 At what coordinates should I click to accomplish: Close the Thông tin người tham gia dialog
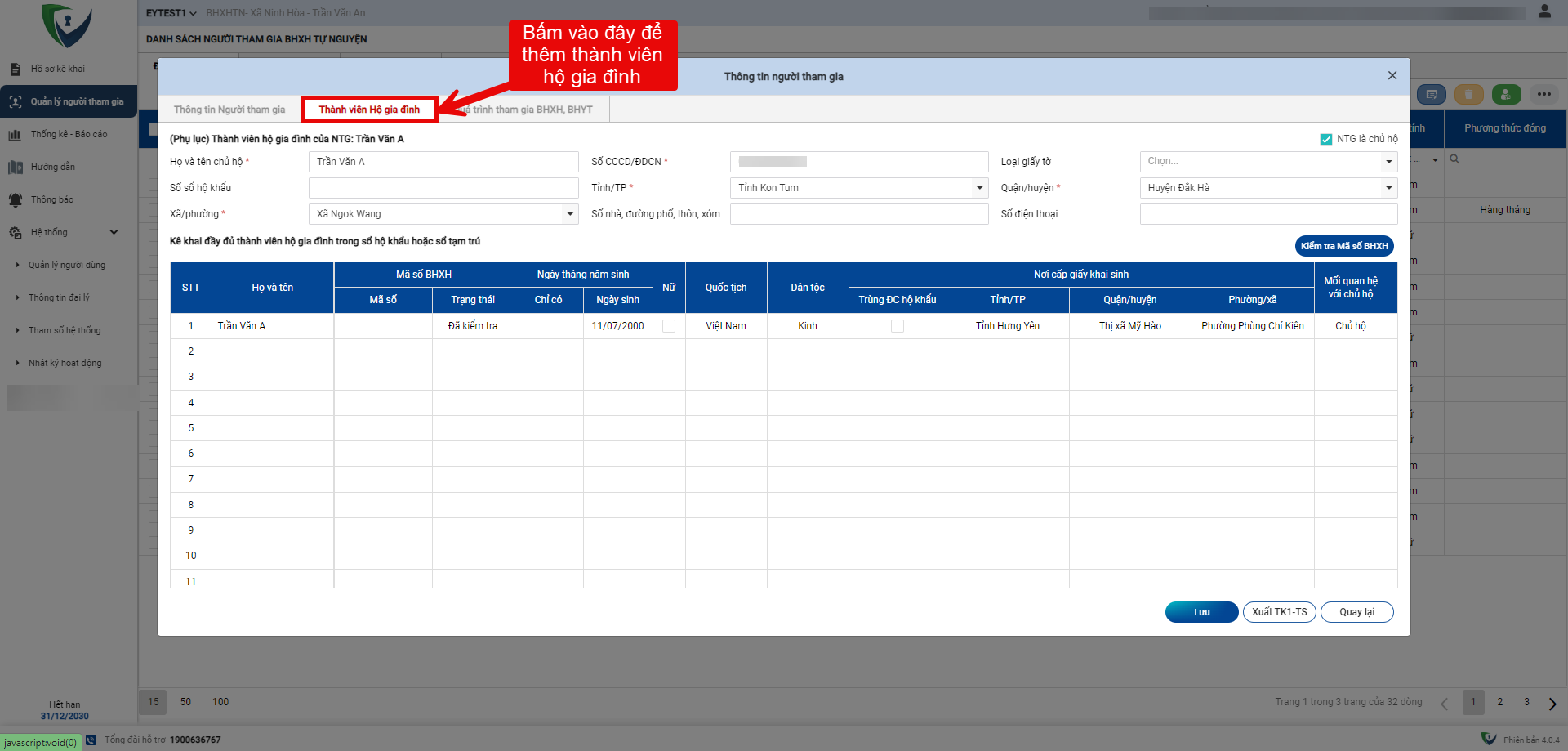coord(1392,76)
